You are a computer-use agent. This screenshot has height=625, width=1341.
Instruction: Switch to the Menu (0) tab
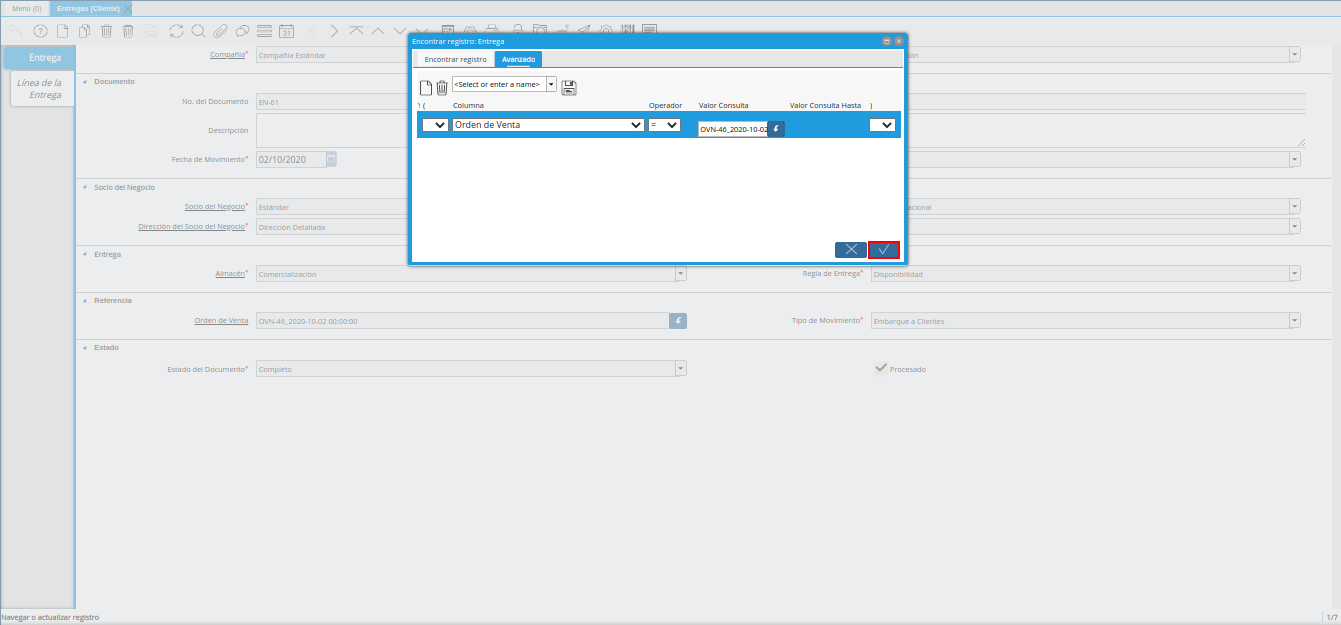click(26, 8)
